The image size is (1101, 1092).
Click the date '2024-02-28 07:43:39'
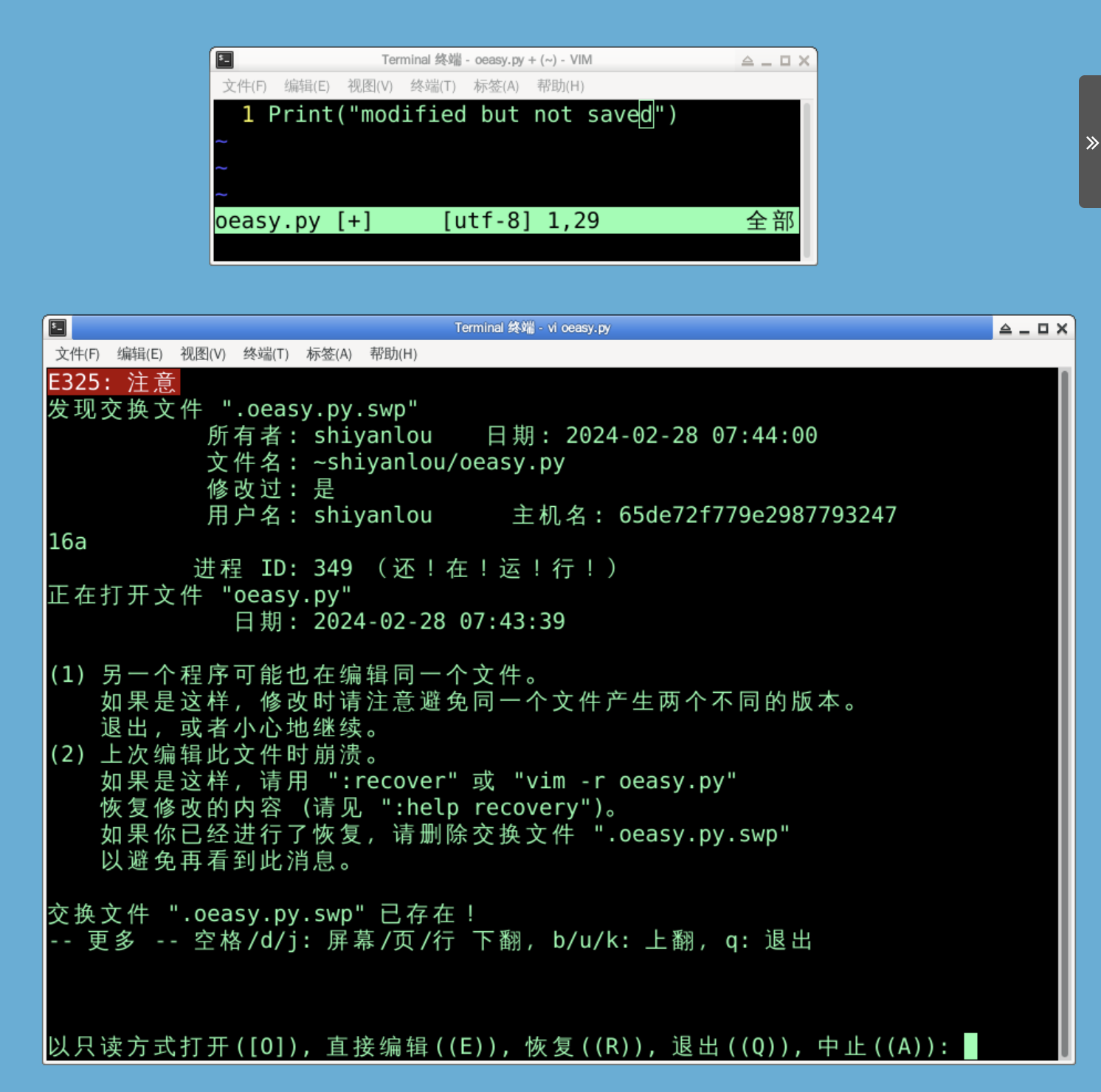pyautogui.click(x=439, y=621)
